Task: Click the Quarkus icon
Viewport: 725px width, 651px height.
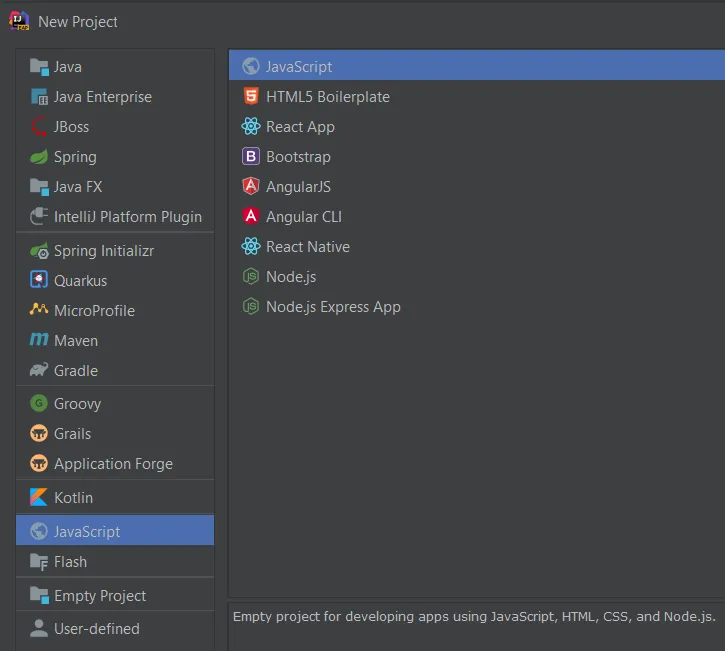Action: [x=39, y=280]
